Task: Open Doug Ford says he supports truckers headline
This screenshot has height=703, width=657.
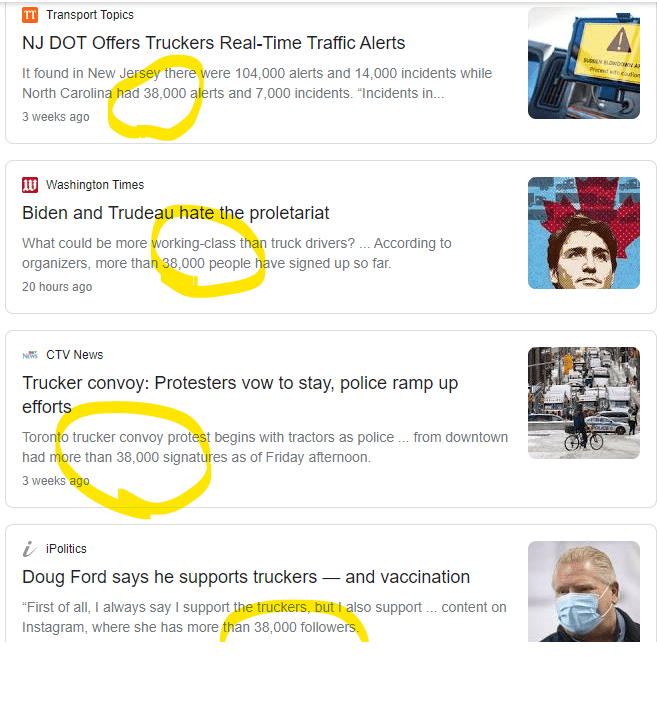Action: pos(246,577)
